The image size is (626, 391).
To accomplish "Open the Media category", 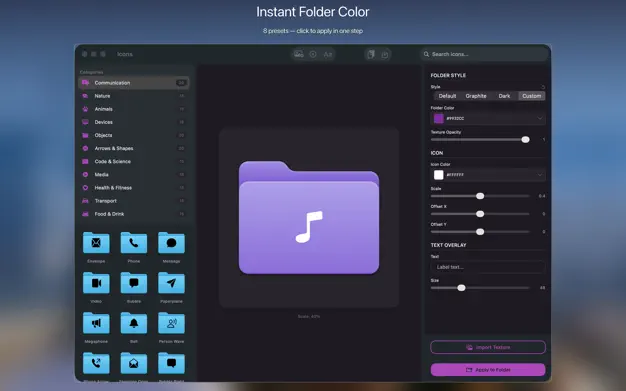I will coord(133,175).
